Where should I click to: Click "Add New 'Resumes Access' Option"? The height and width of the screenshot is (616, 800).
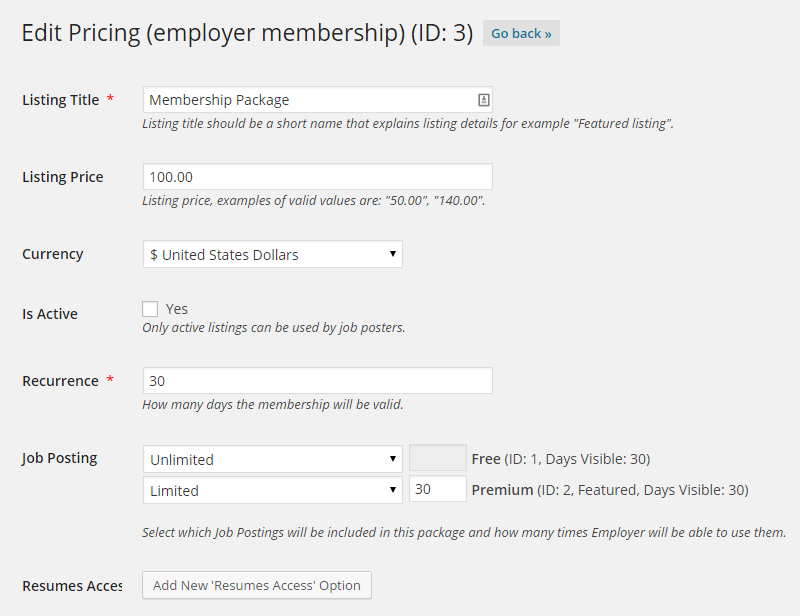click(256, 585)
